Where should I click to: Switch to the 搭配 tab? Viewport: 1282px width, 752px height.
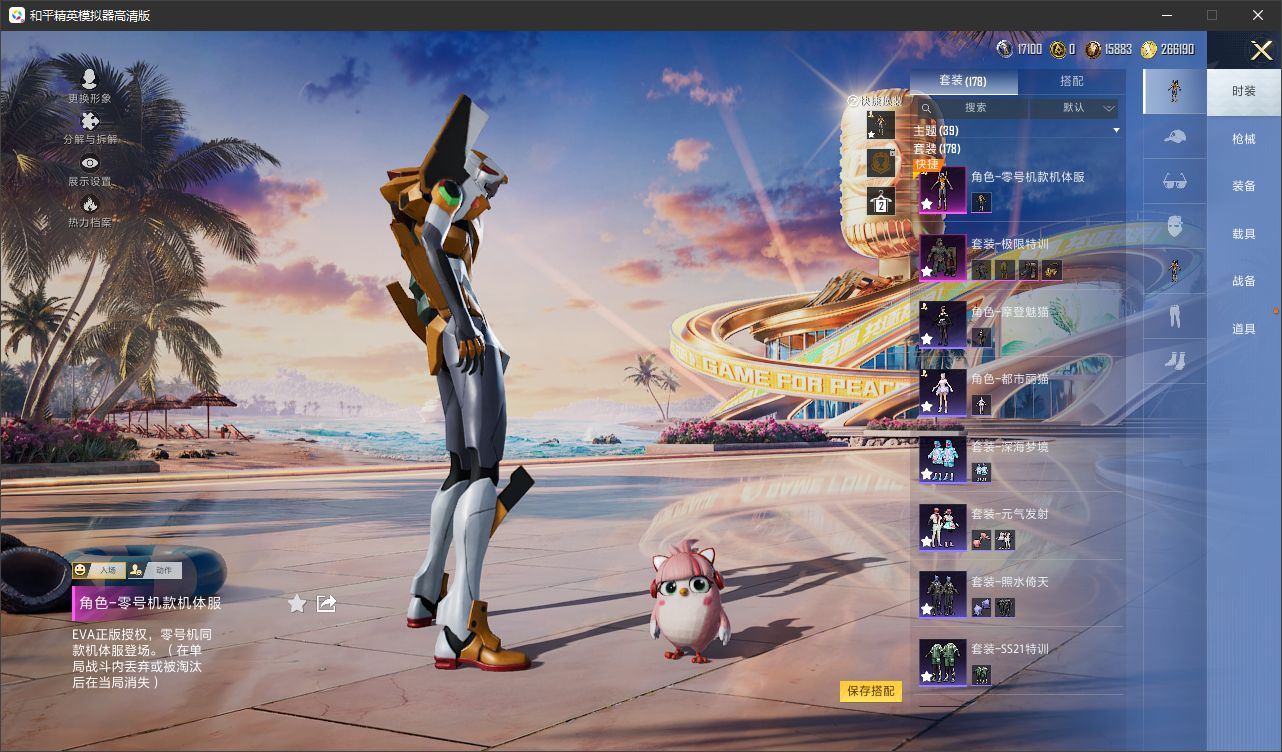(1071, 81)
